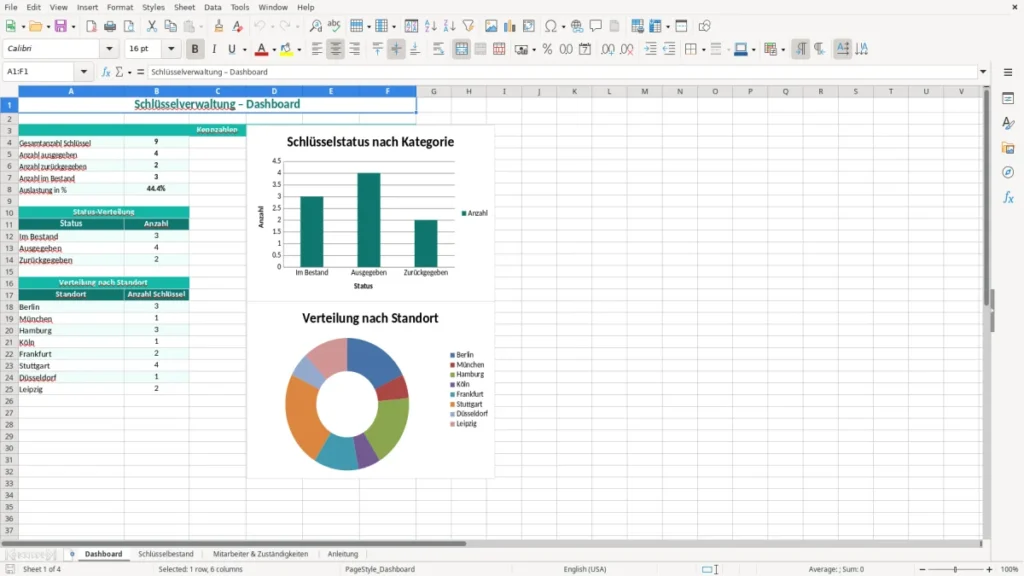Click the Clone Formatting paintbrush icon
Image resolution: width=1024 pixels, height=576 pixels.
pyautogui.click(x=219, y=26)
